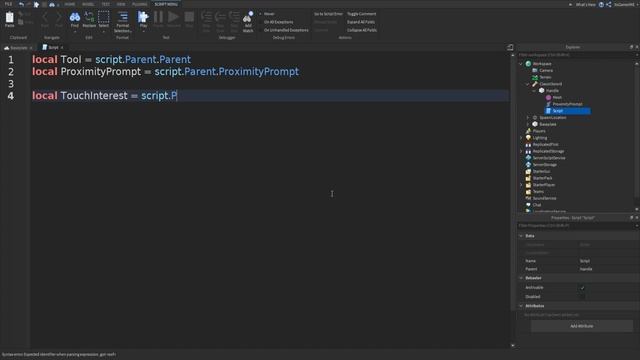This screenshot has width=640, height=360.
Task: Click Format Selection icon
Action: (x=123, y=17)
